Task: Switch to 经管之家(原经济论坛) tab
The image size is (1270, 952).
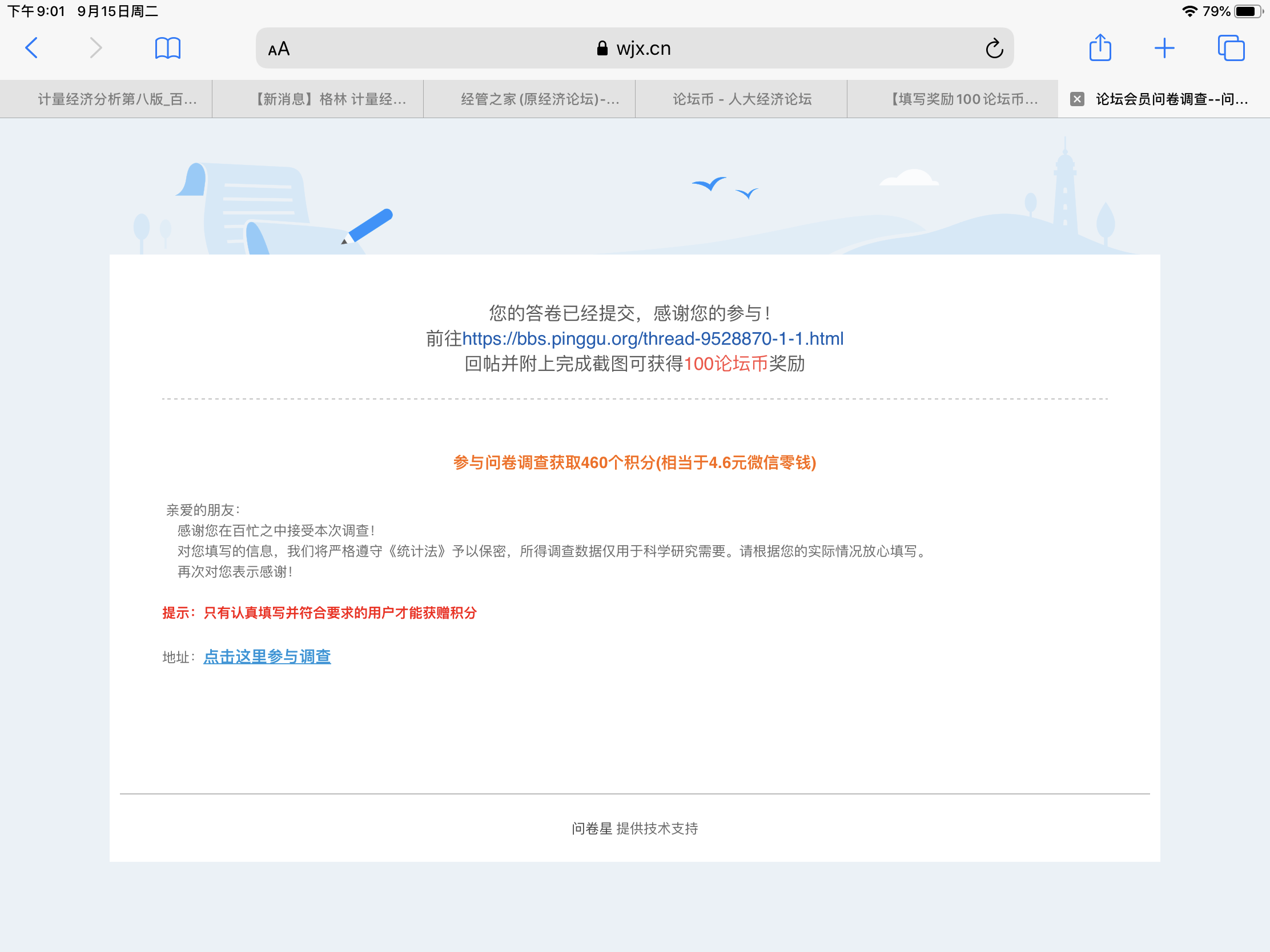Action: (540, 99)
